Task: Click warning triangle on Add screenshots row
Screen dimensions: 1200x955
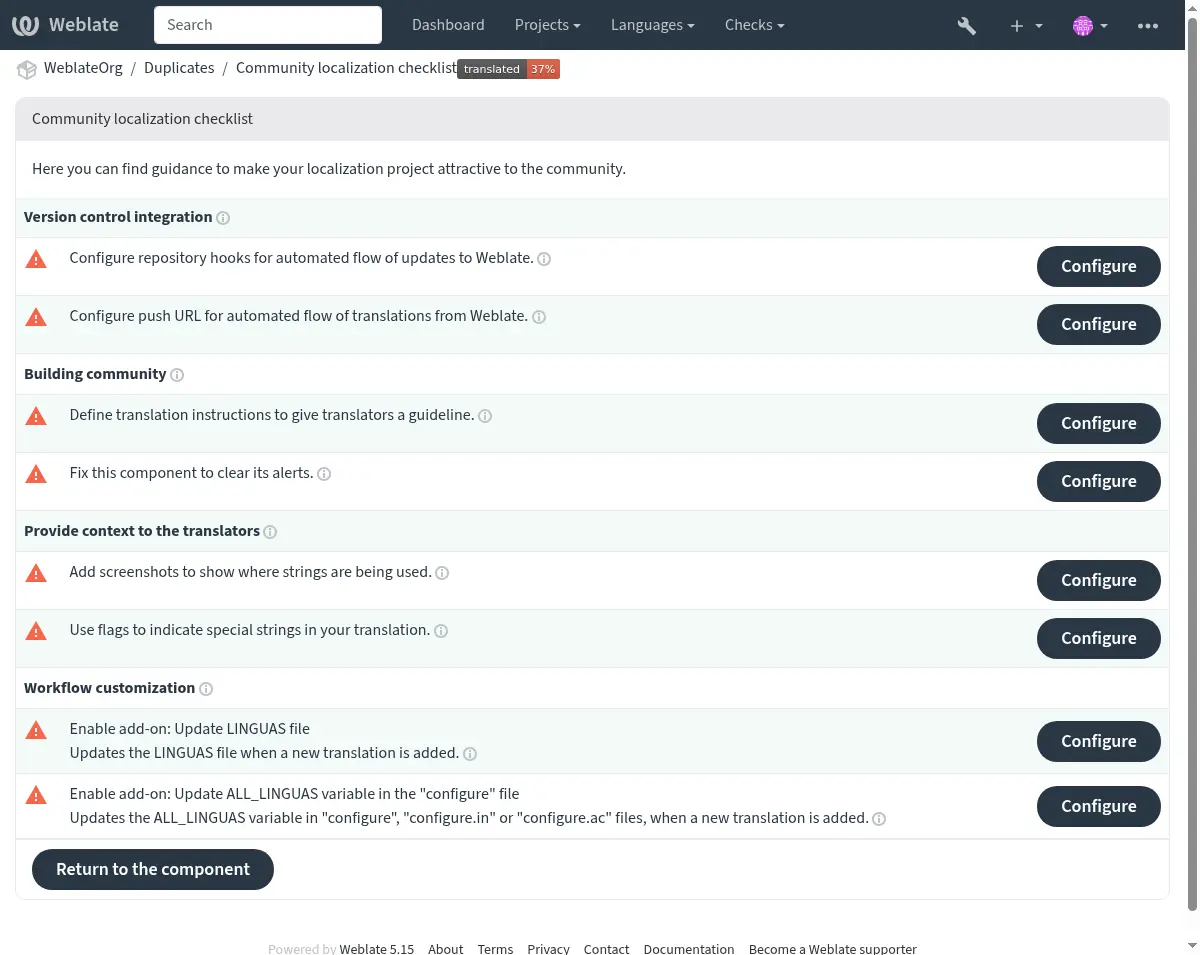Action: pos(36,573)
